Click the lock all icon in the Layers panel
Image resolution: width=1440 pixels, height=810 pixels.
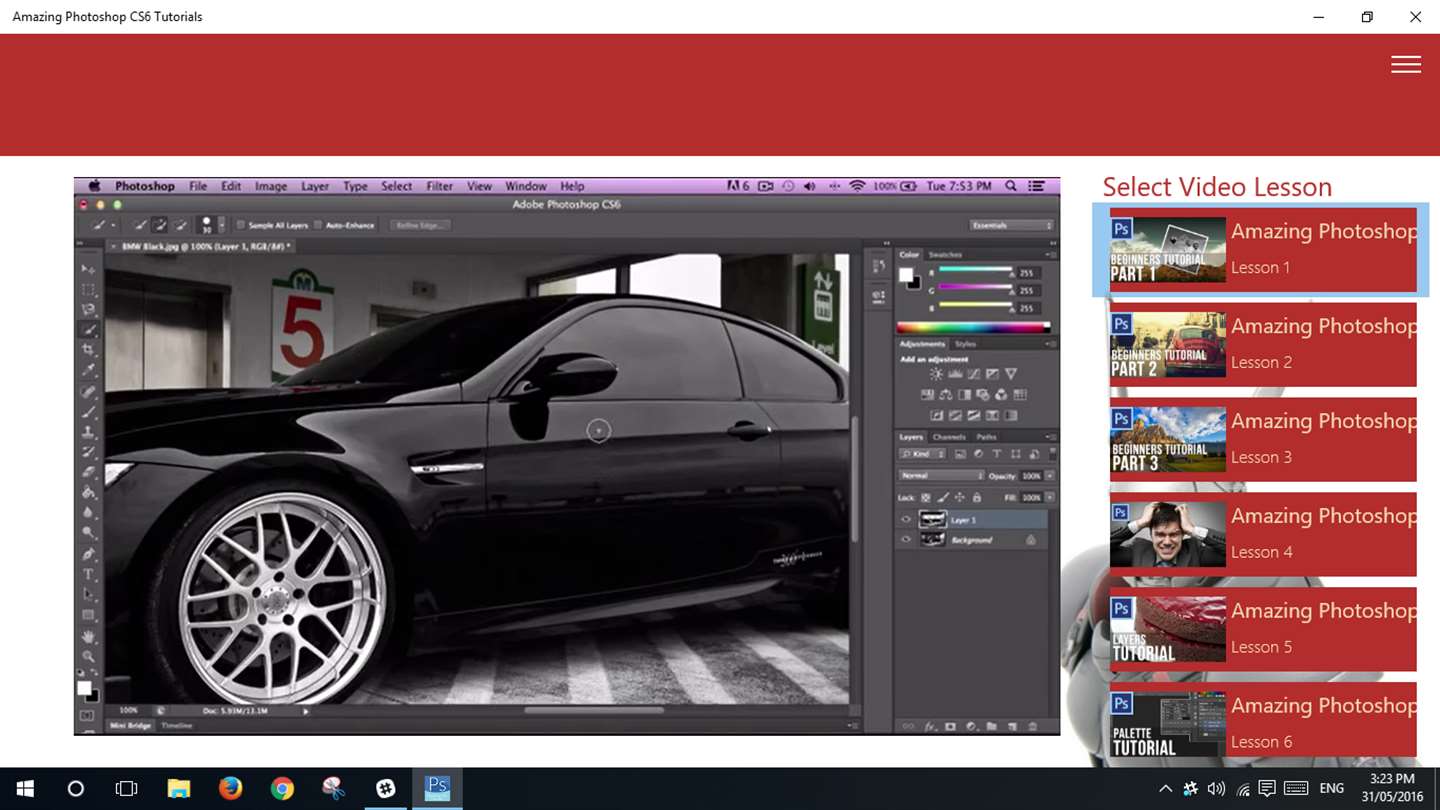tap(977, 497)
